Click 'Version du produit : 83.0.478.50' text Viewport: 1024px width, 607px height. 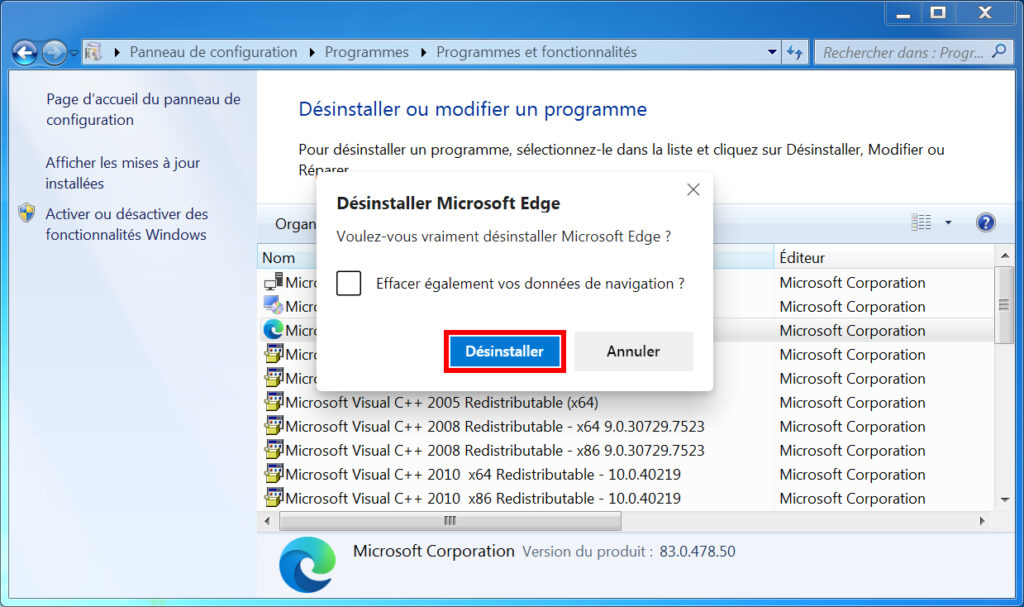pos(628,551)
